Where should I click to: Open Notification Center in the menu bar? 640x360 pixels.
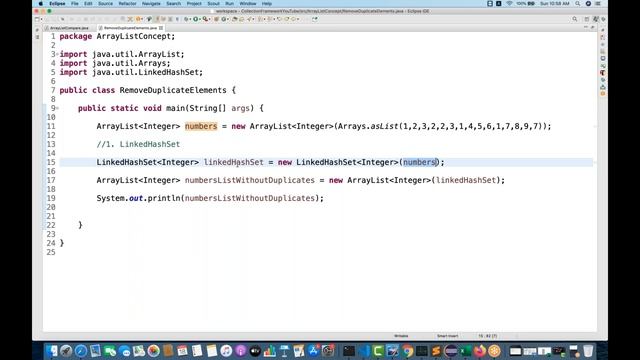point(598,4)
